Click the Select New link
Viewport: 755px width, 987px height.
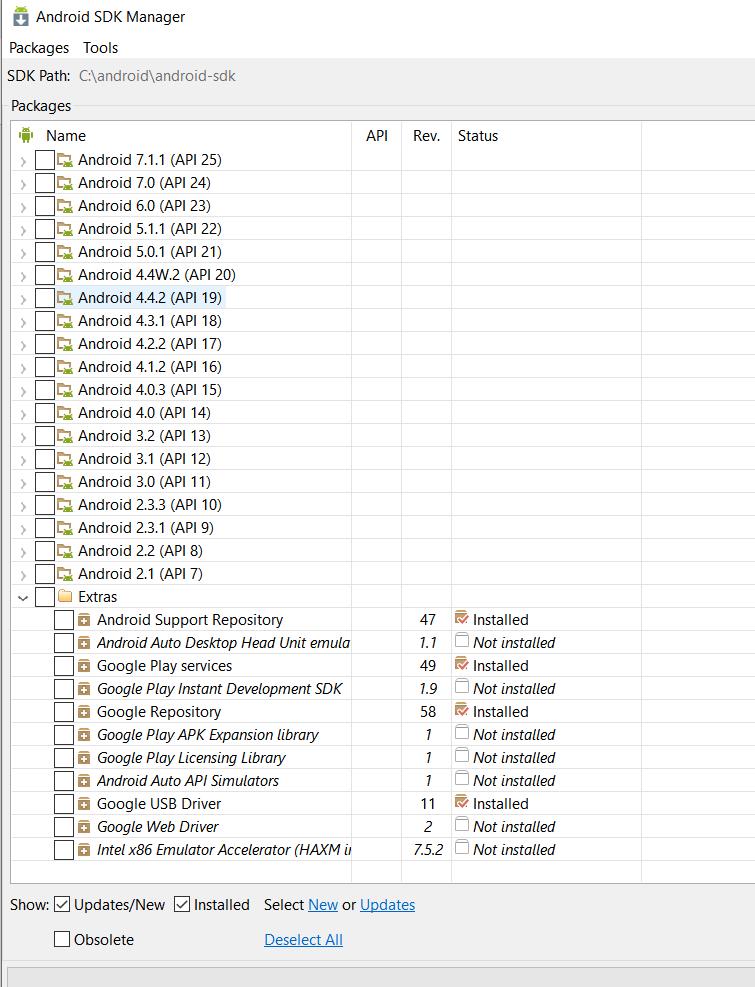[x=323, y=905]
